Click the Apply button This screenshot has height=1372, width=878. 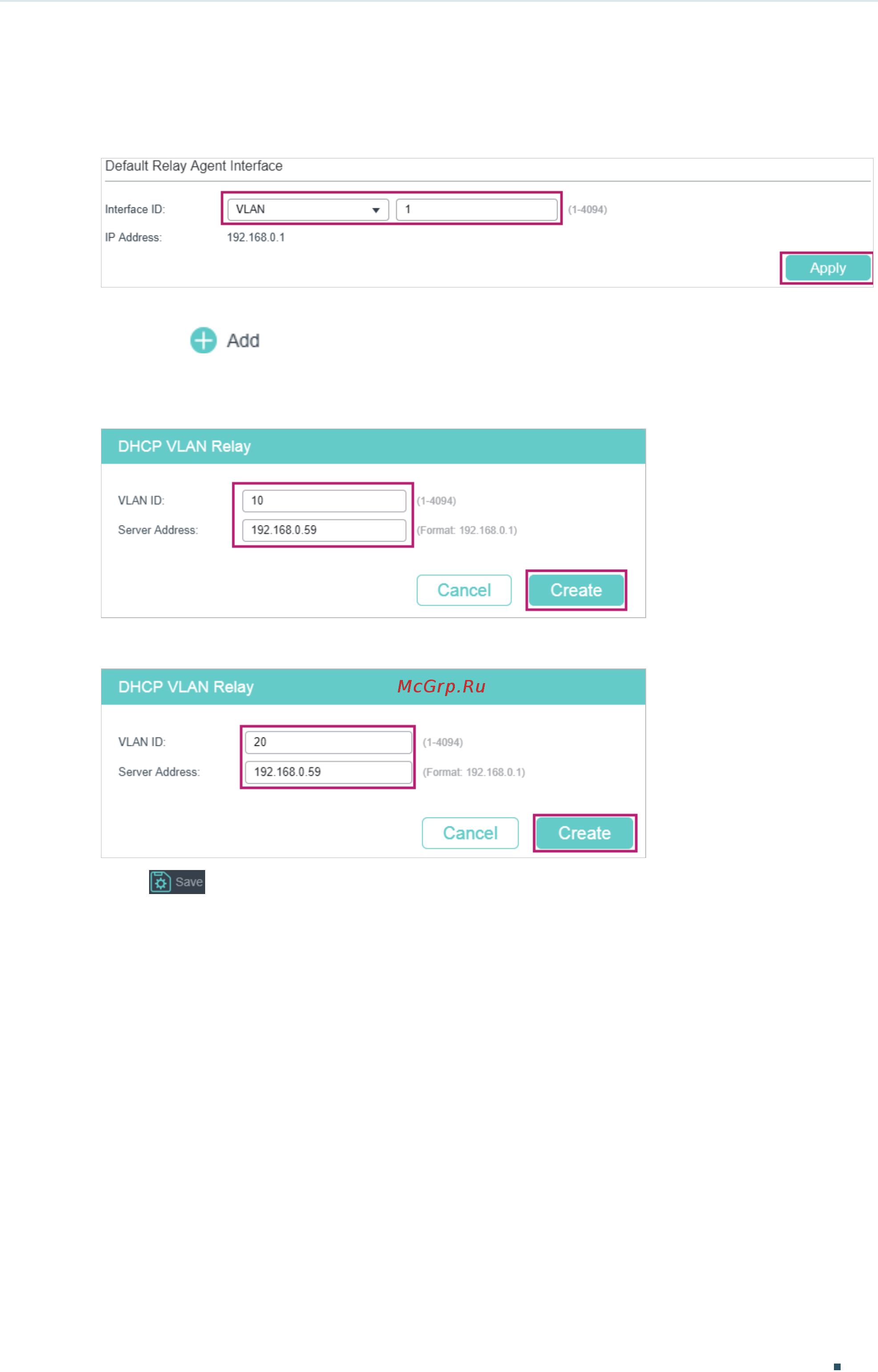[x=828, y=268]
